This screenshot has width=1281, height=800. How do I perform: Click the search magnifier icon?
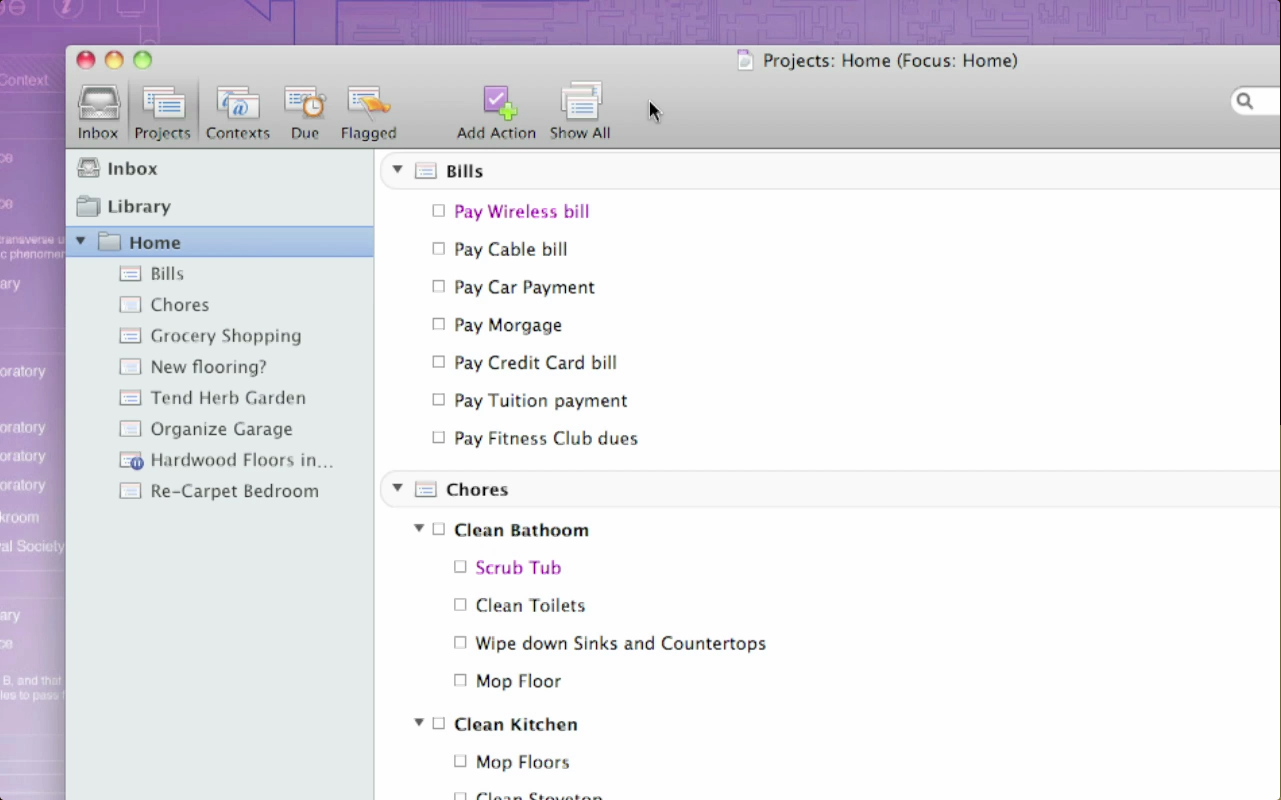click(x=1245, y=101)
